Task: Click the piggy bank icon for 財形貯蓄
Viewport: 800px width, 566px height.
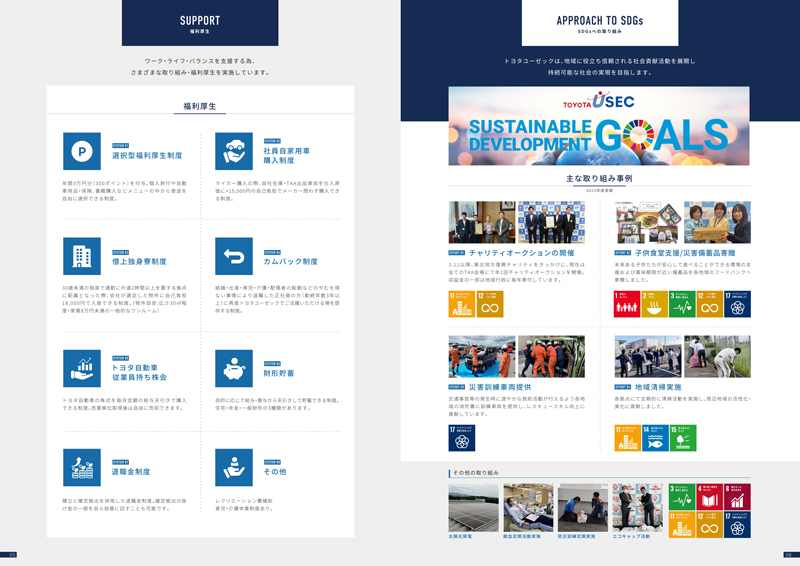Action: 234,368
